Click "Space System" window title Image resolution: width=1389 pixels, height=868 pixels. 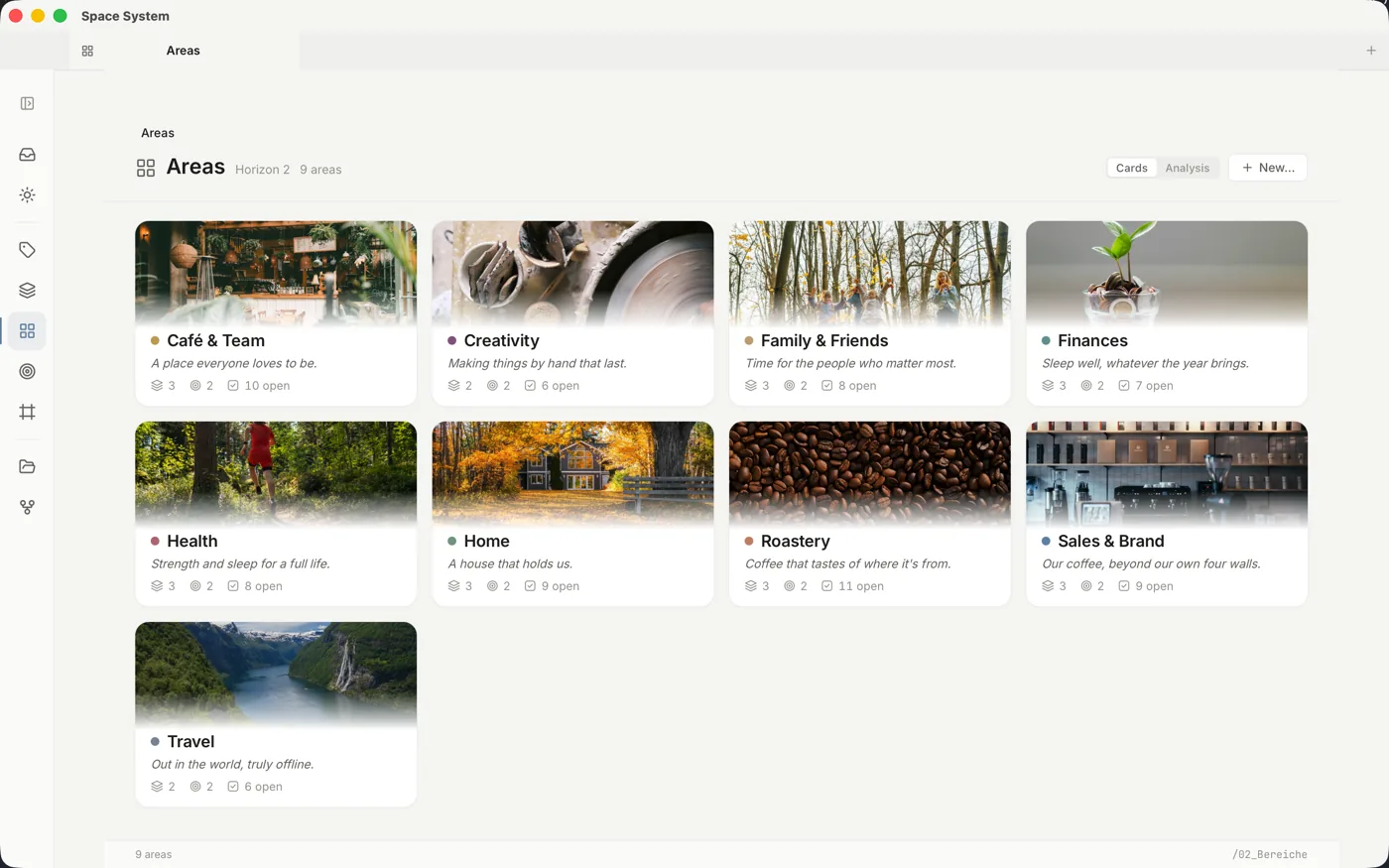point(125,16)
